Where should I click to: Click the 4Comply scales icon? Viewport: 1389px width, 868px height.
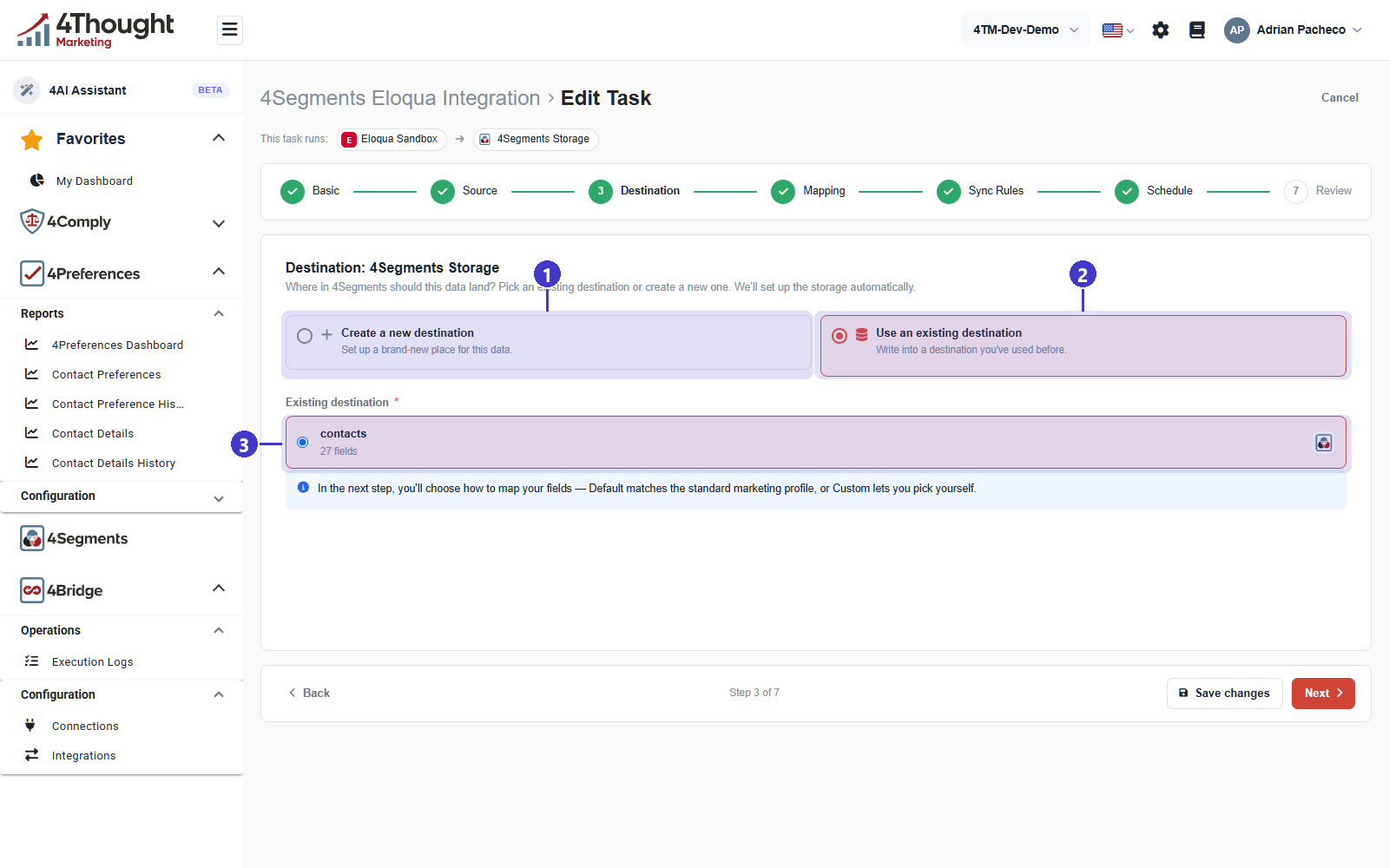tap(32, 221)
